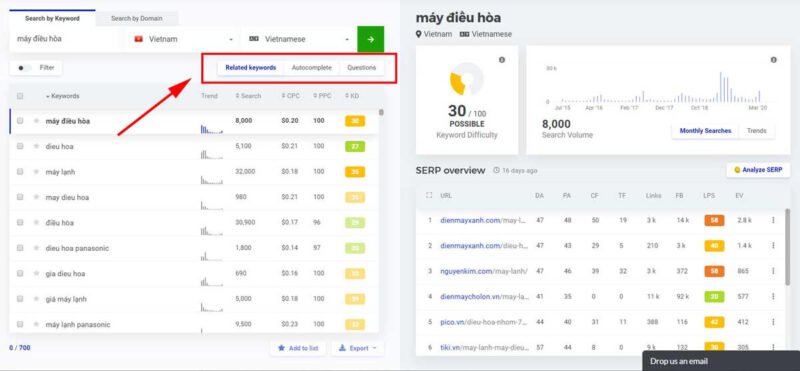This screenshot has width=800, height=371.
Task: Check the 'dieu hoa panasonic' row checkbox
Action: pyautogui.click(x=20, y=248)
